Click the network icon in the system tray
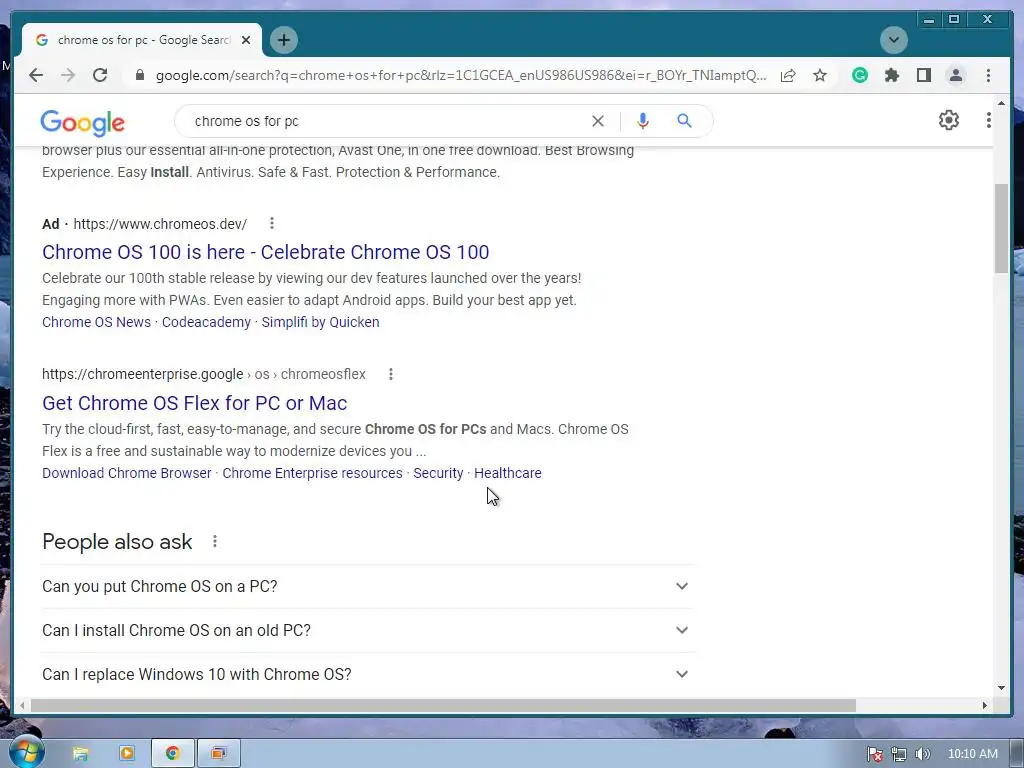1024x768 pixels. pos(899,754)
